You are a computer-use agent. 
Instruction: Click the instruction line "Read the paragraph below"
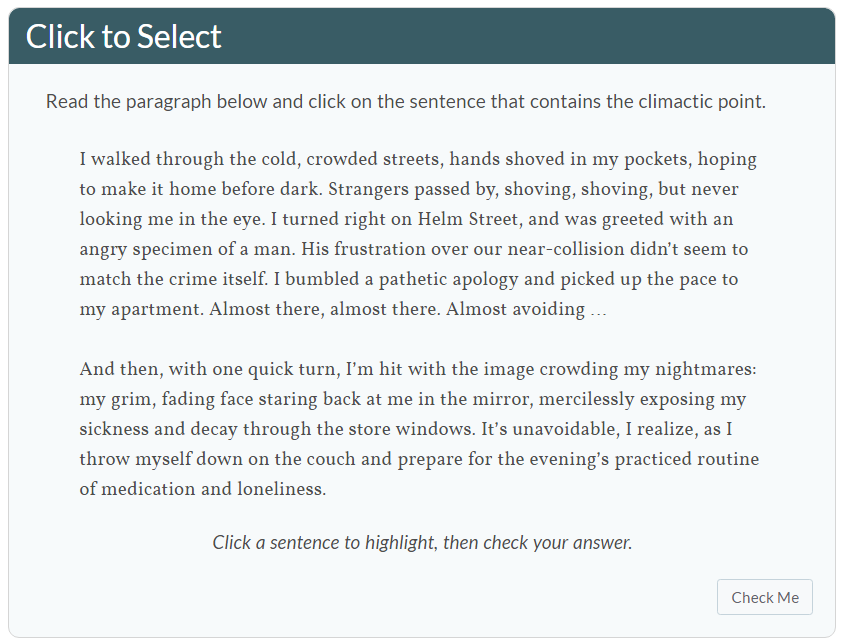(x=405, y=102)
